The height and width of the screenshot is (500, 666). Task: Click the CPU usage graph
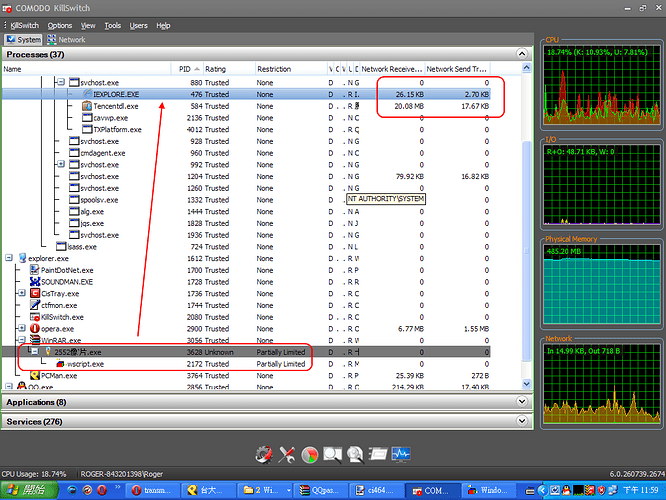602,85
